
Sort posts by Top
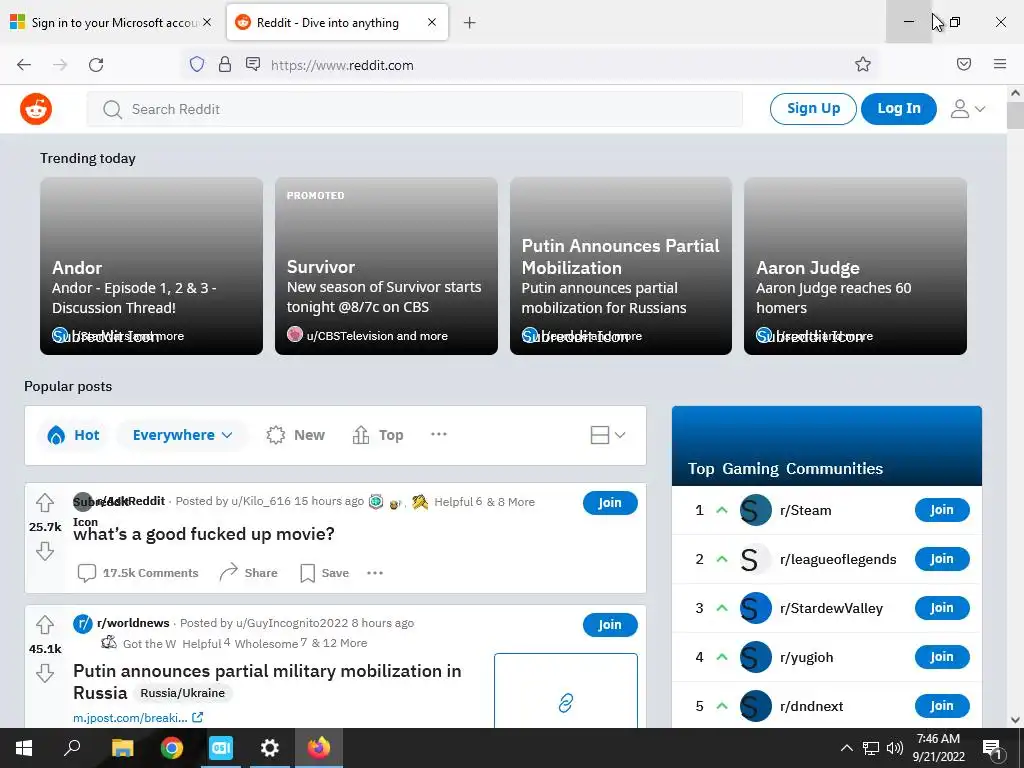378,435
